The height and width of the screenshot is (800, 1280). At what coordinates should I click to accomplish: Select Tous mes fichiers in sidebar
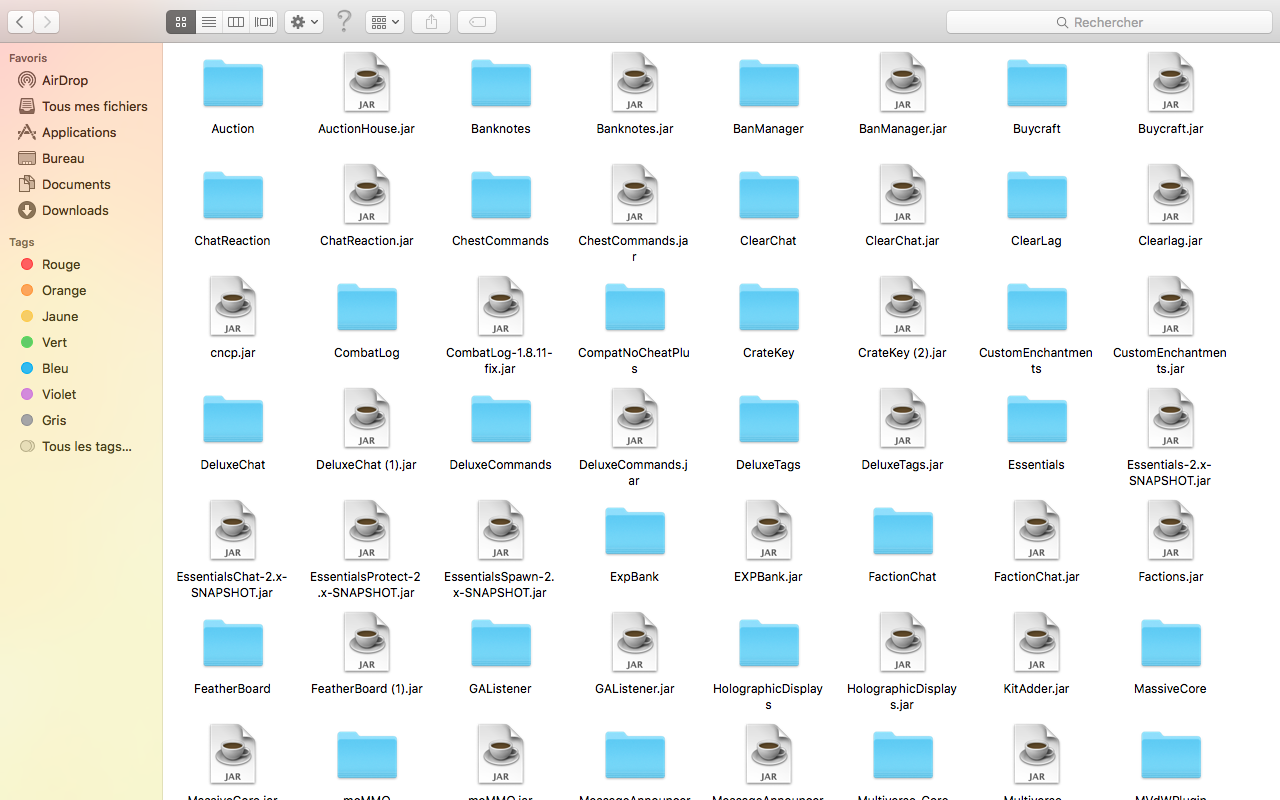81,106
